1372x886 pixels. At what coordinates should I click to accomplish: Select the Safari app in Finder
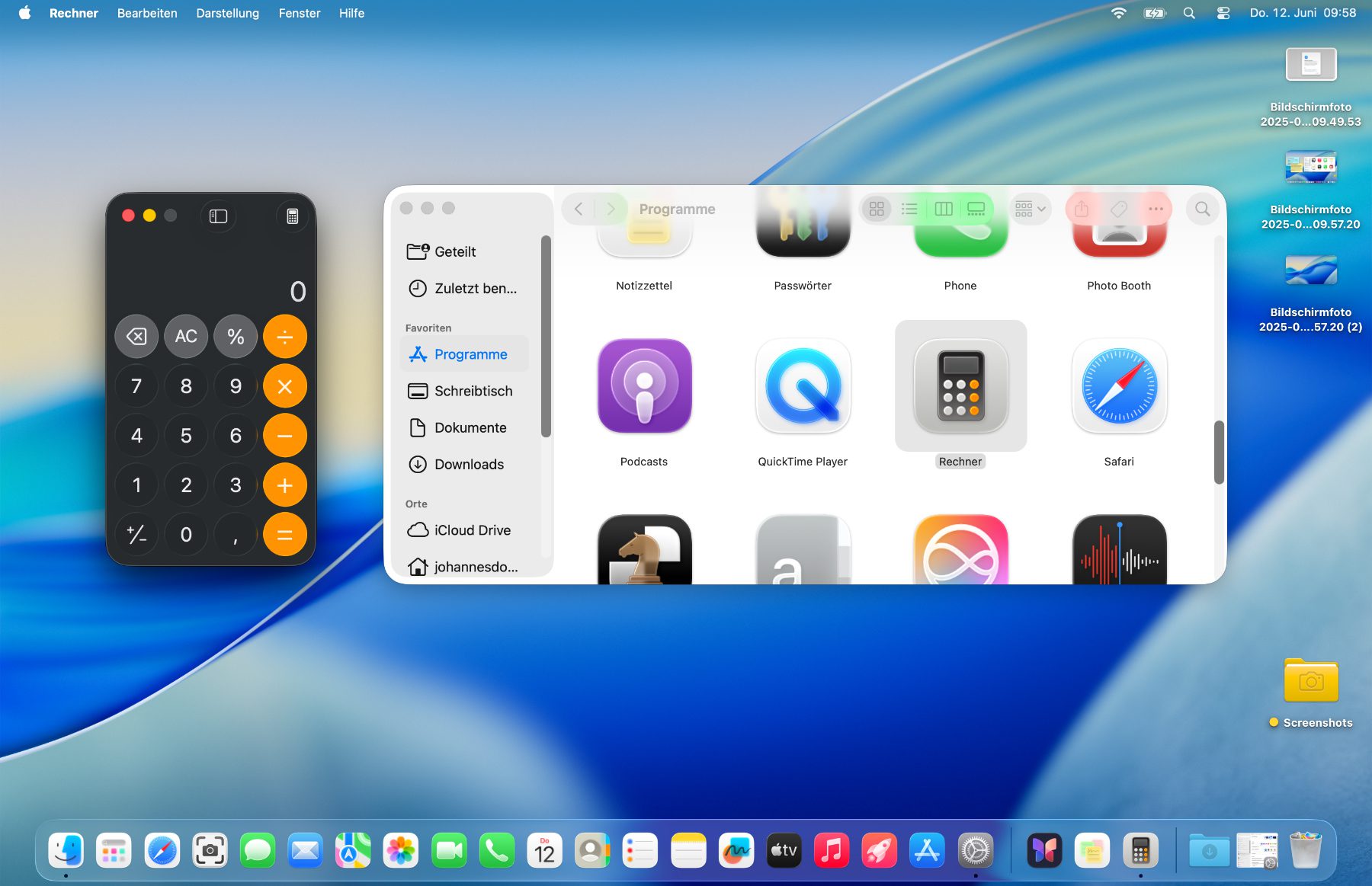tap(1118, 386)
